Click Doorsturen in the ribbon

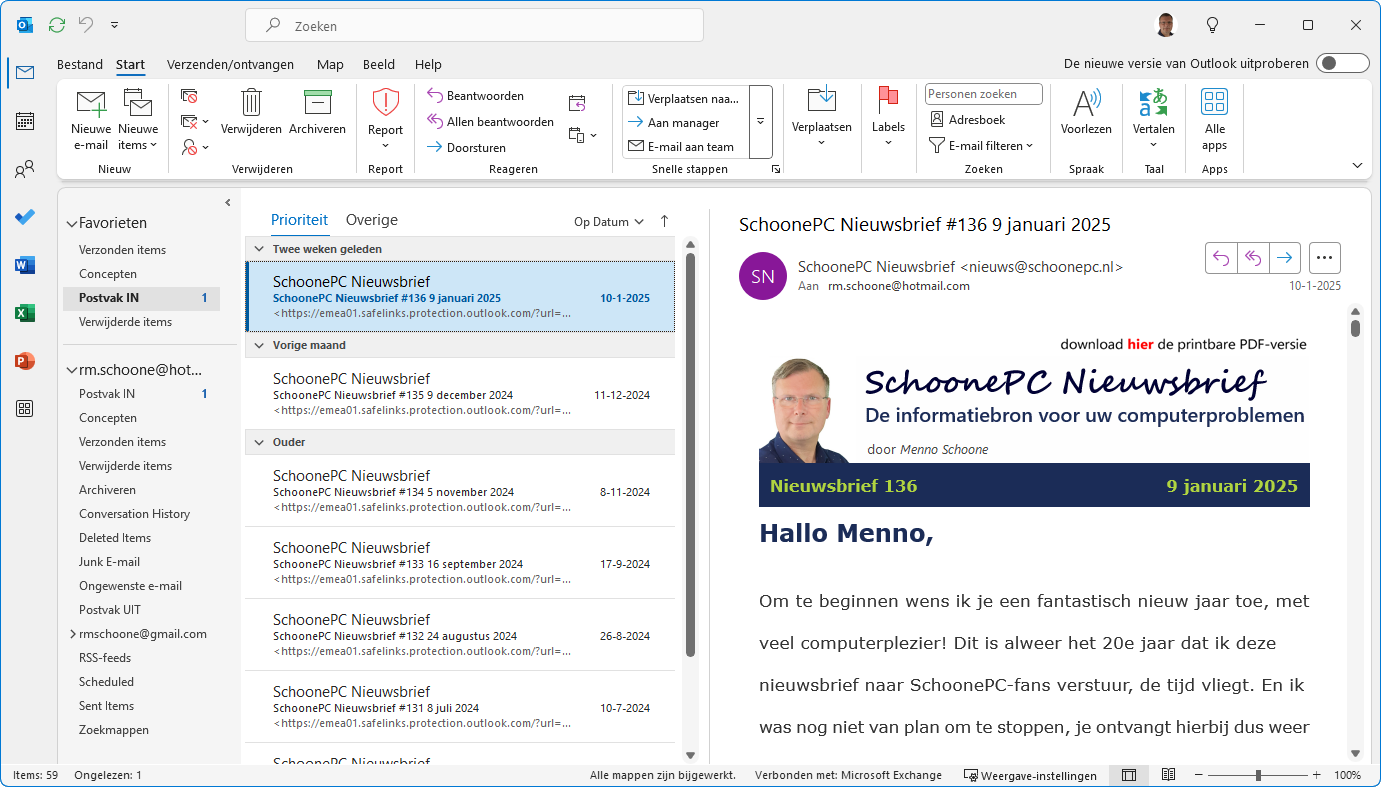[x=467, y=148]
